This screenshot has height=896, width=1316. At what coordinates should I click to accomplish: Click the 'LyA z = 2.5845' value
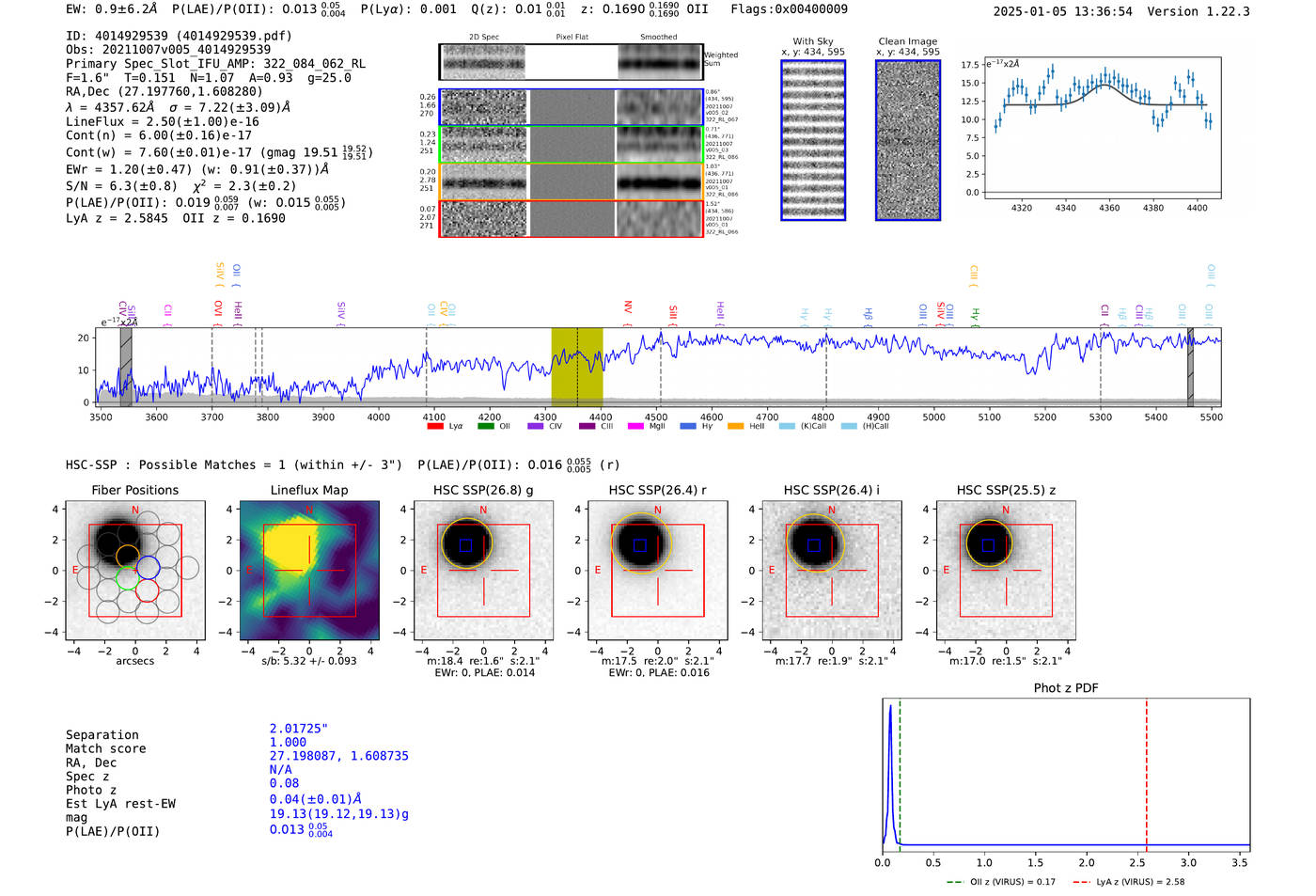[117, 218]
